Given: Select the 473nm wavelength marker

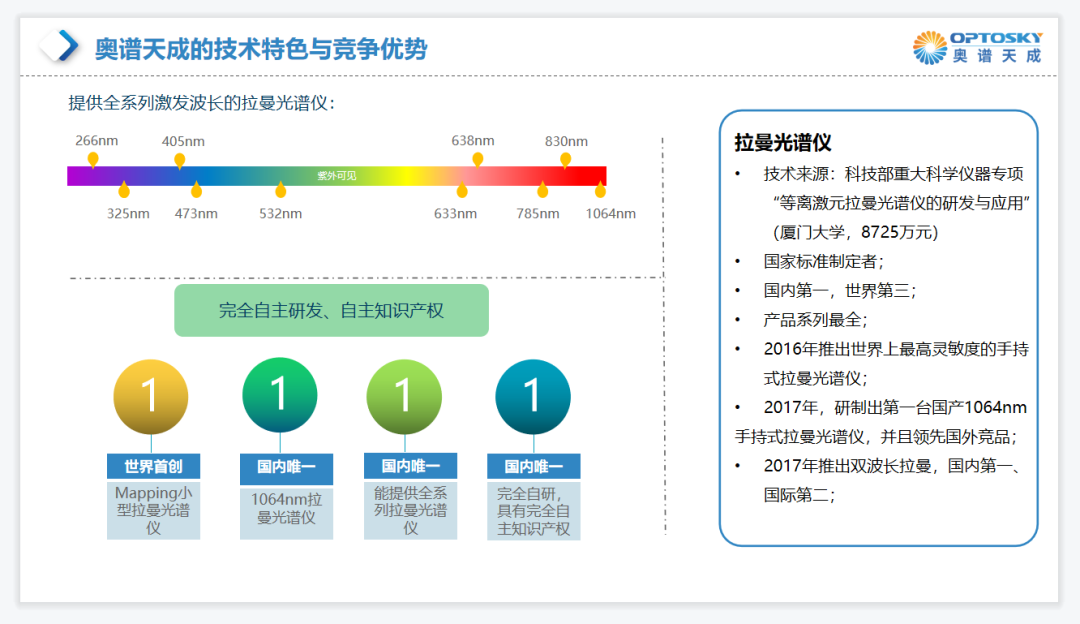Looking at the screenshot, I should (x=196, y=189).
